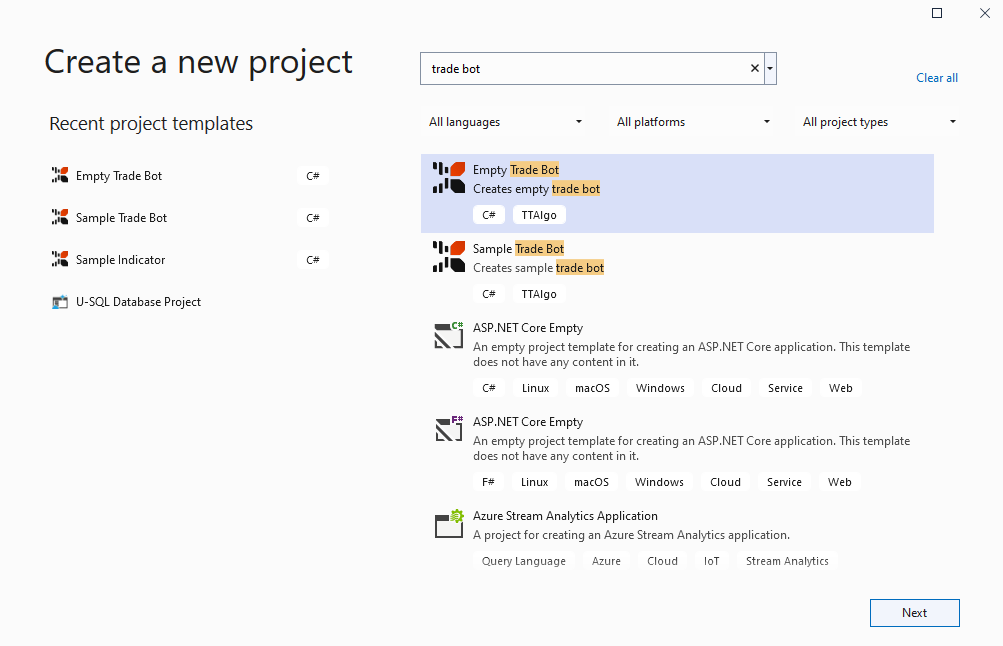The width and height of the screenshot is (1003, 646).
Task: Click the Query Language tag
Action: tap(523, 561)
